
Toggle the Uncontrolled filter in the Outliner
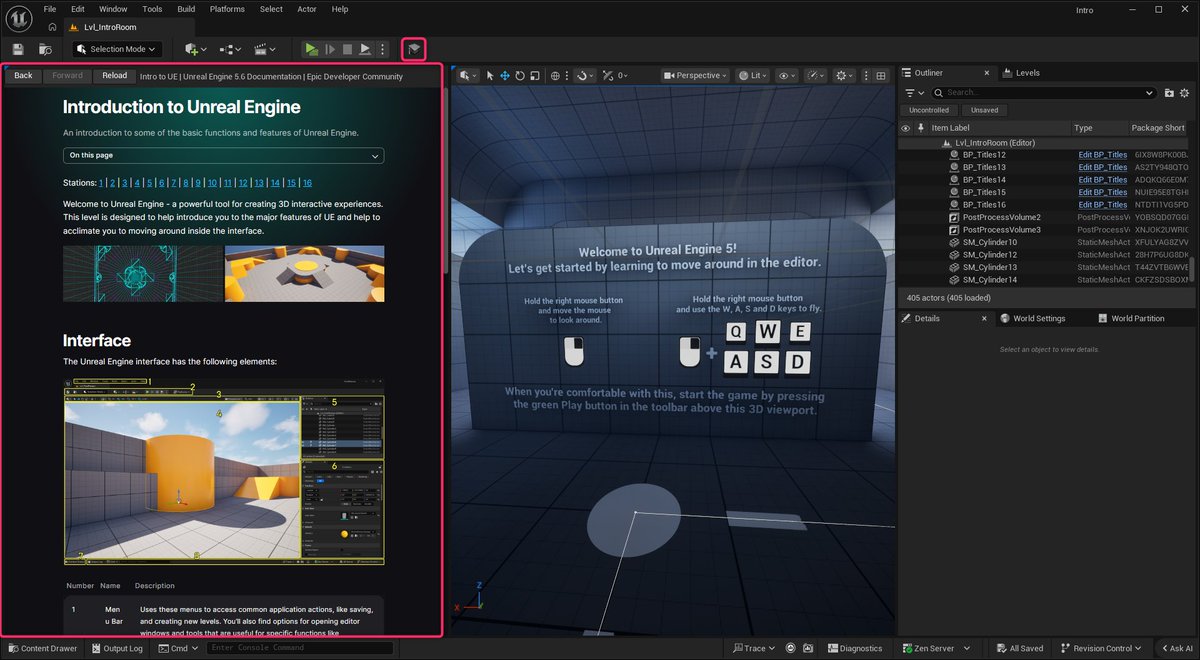(928, 110)
